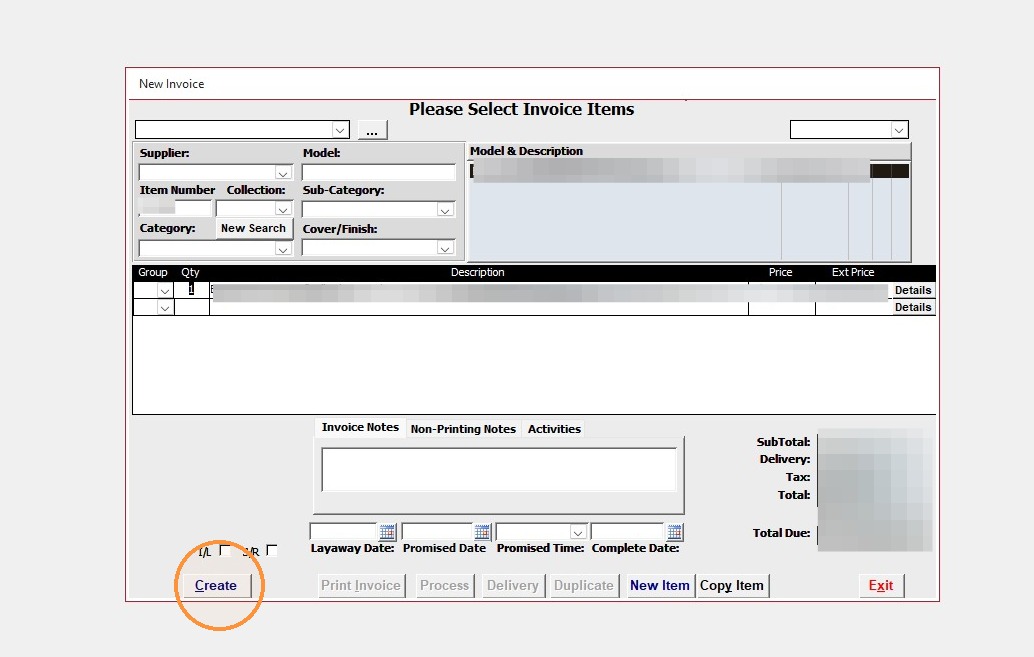Focus the Item Number input field
1034x657 pixels.
[x=175, y=208]
